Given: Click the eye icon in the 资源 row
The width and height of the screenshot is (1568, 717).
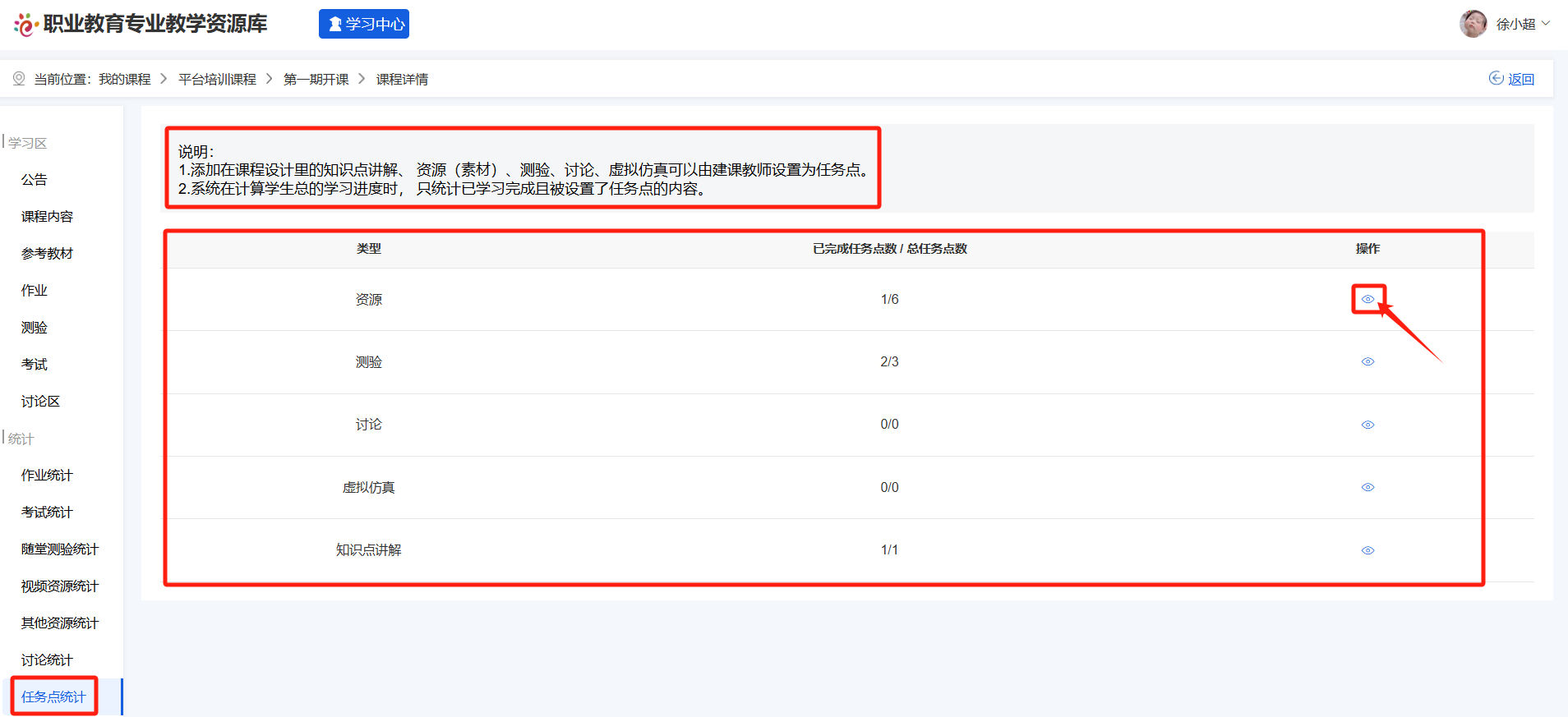Looking at the screenshot, I should coord(1367,299).
